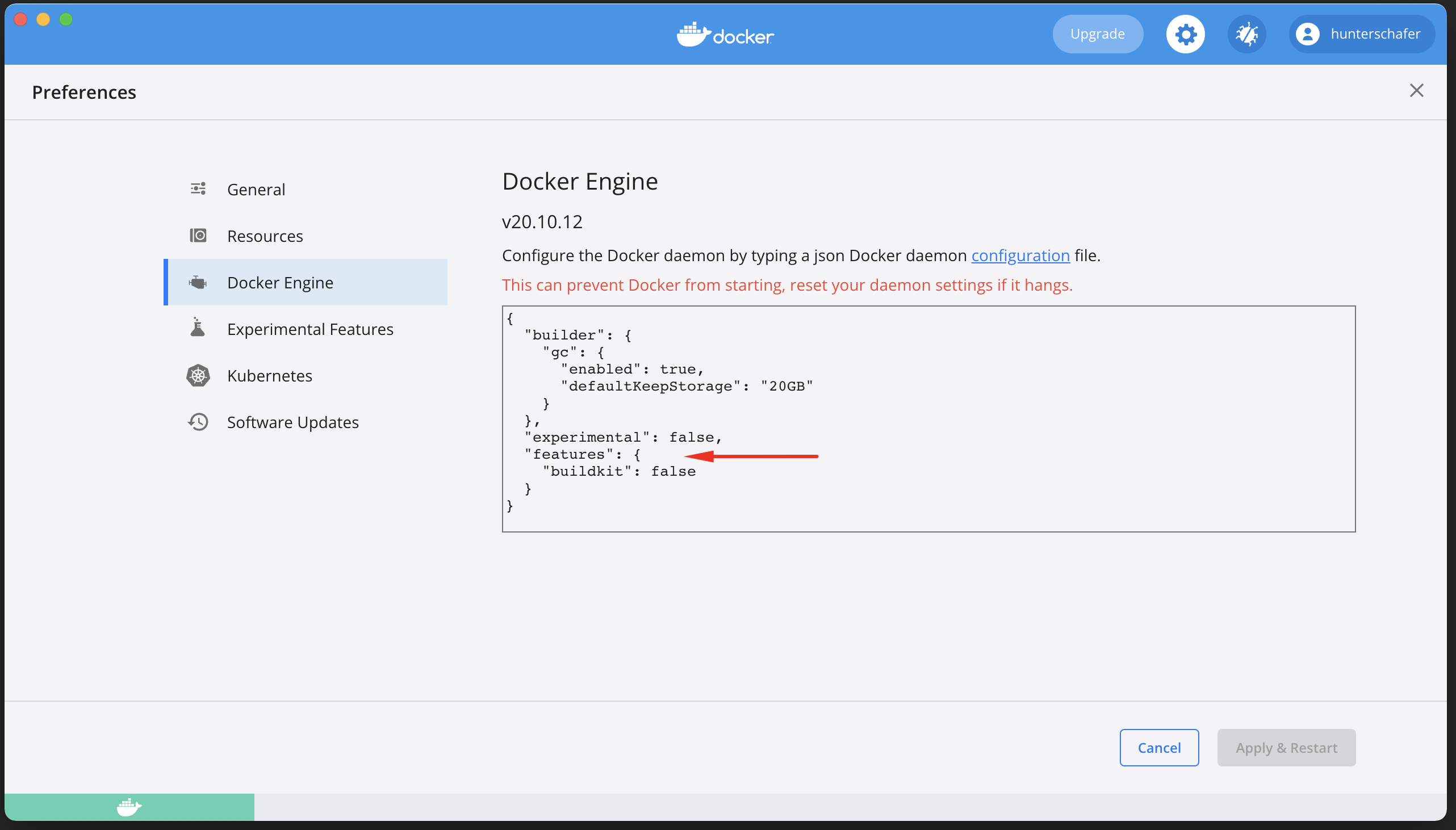This screenshot has height=830, width=1456.
Task: Open the General preferences section
Action: 306,189
